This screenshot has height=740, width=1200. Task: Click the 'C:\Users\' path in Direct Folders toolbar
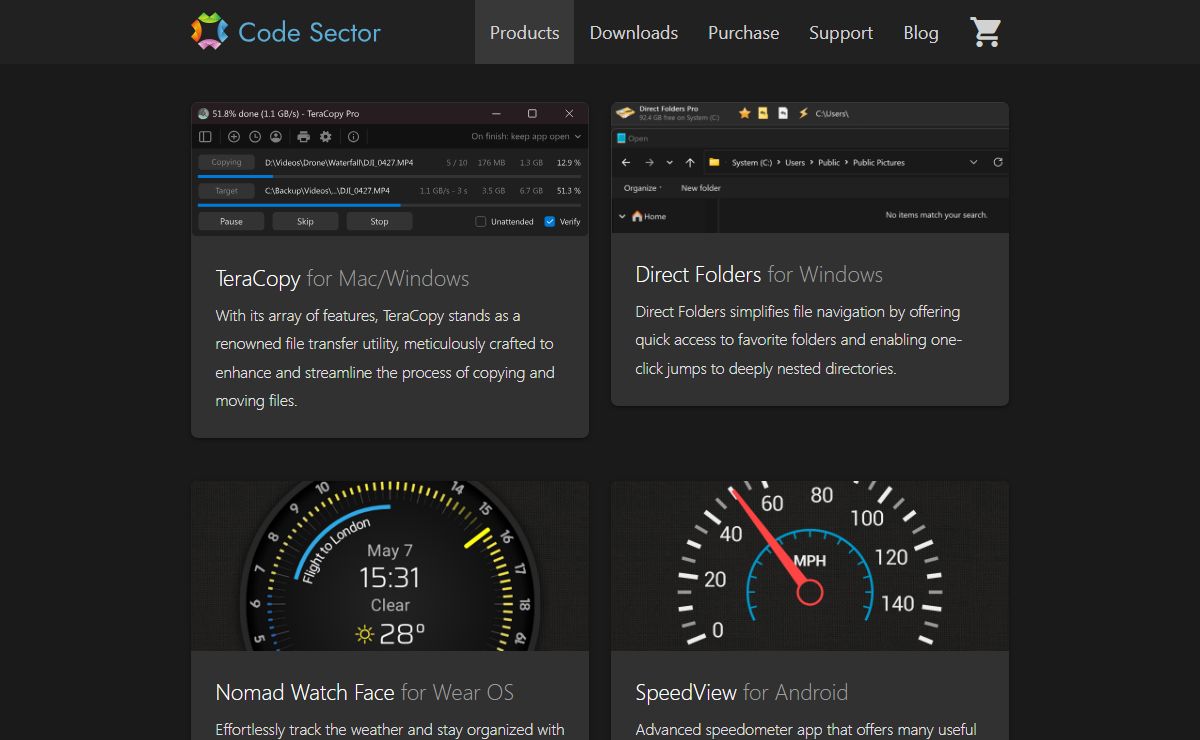(x=832, y=113)
